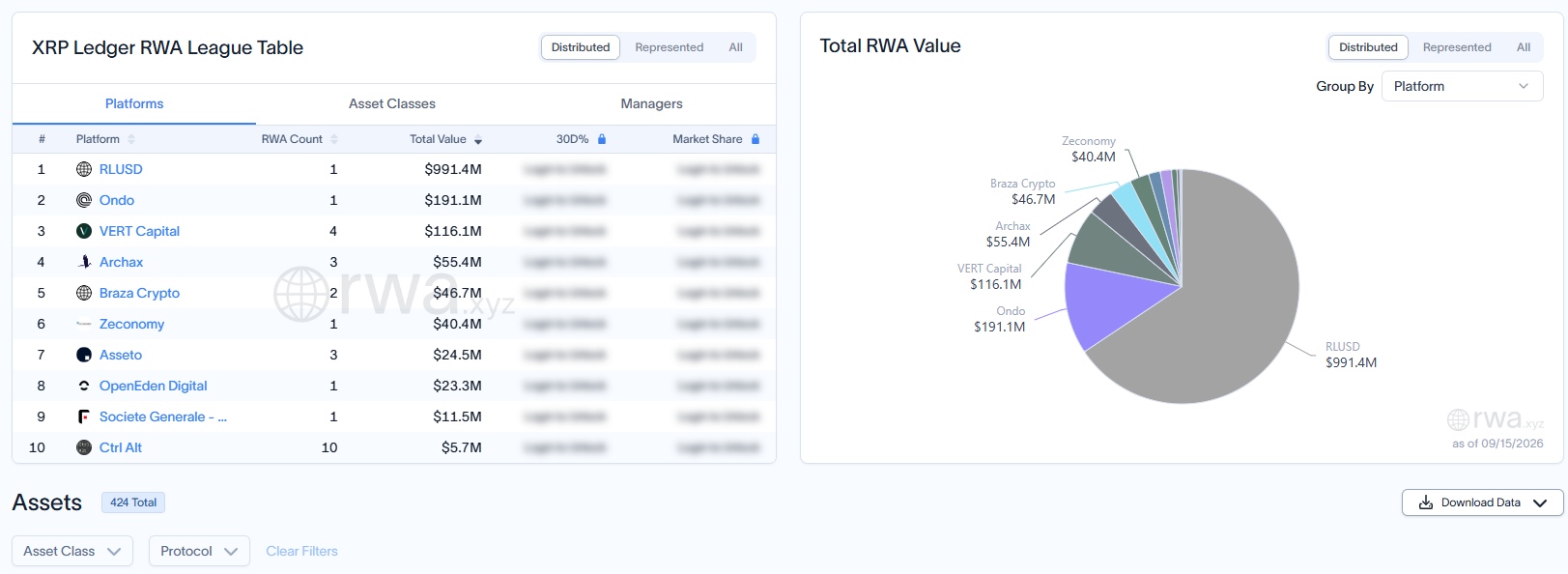Click the Archax $55.4M pie label

pos(1008,234)
